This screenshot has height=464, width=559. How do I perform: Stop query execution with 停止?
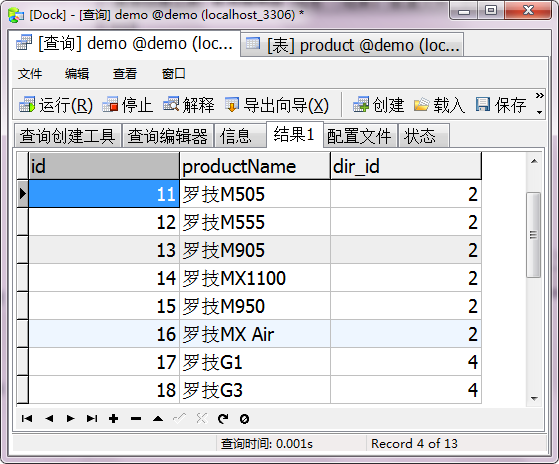127,105
